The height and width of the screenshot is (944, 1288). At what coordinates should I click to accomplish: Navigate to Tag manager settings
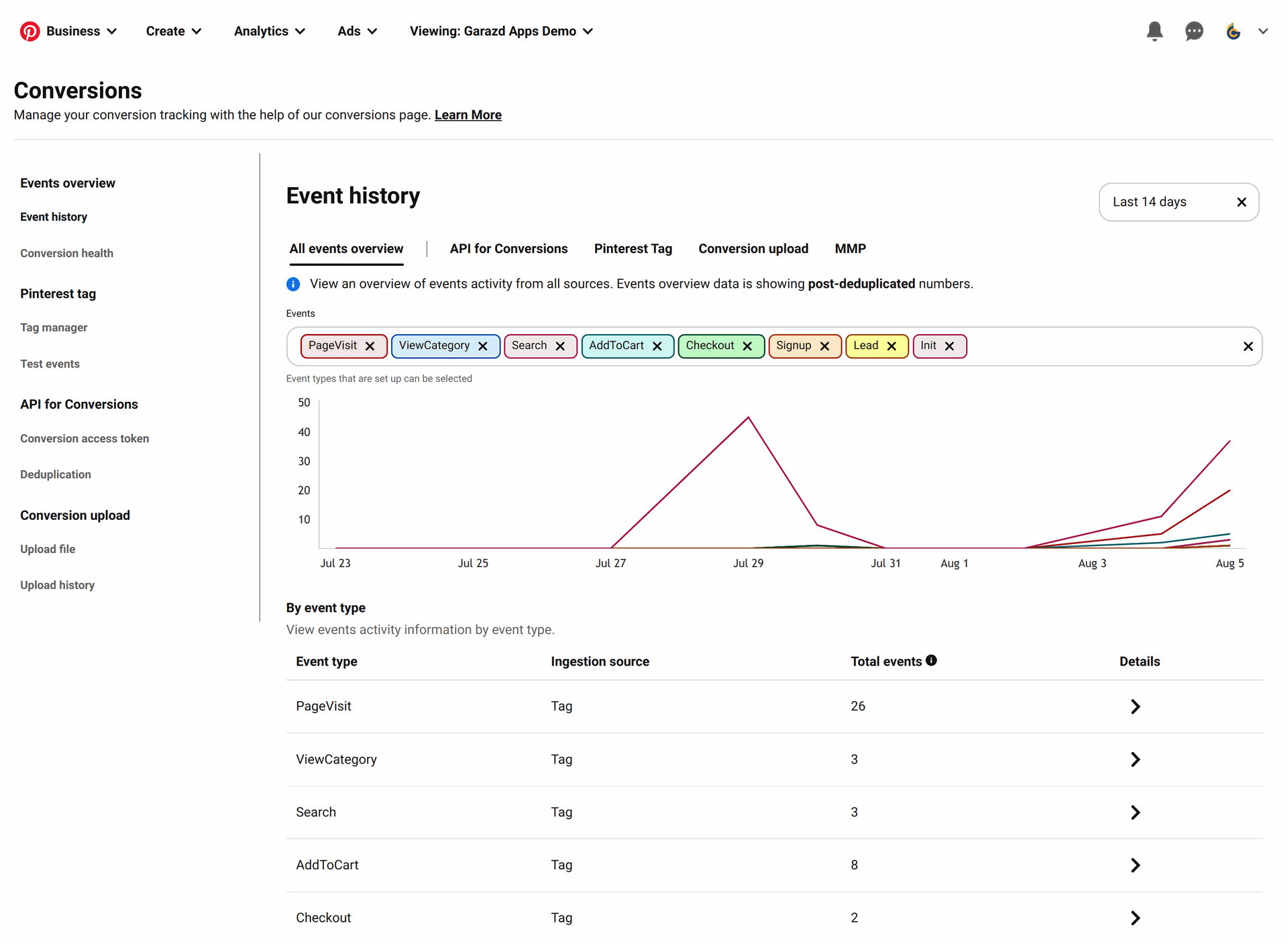[x=55, y=327]
